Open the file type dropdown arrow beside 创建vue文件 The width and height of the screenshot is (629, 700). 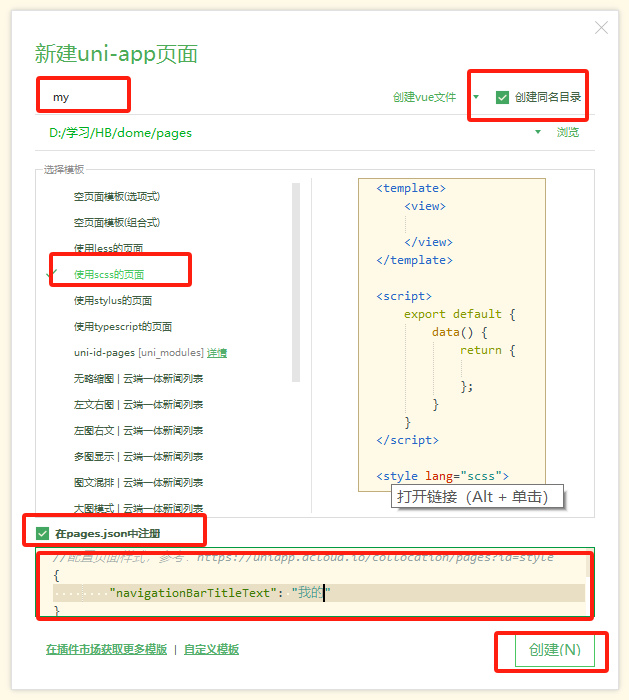tap(476, 96)
